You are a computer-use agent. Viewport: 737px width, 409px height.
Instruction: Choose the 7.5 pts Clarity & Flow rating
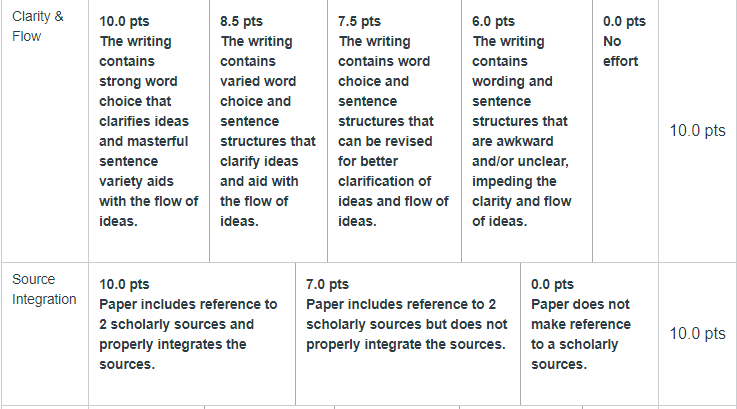click(394, 131)
